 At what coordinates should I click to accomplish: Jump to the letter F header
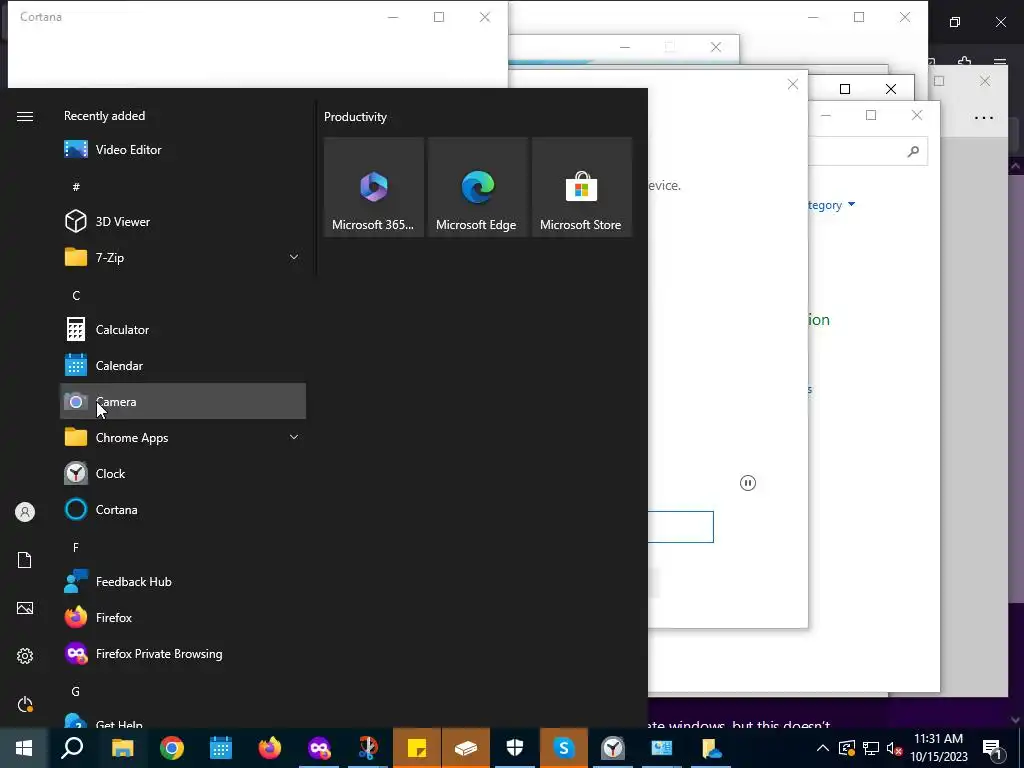[x=76, y=547]
